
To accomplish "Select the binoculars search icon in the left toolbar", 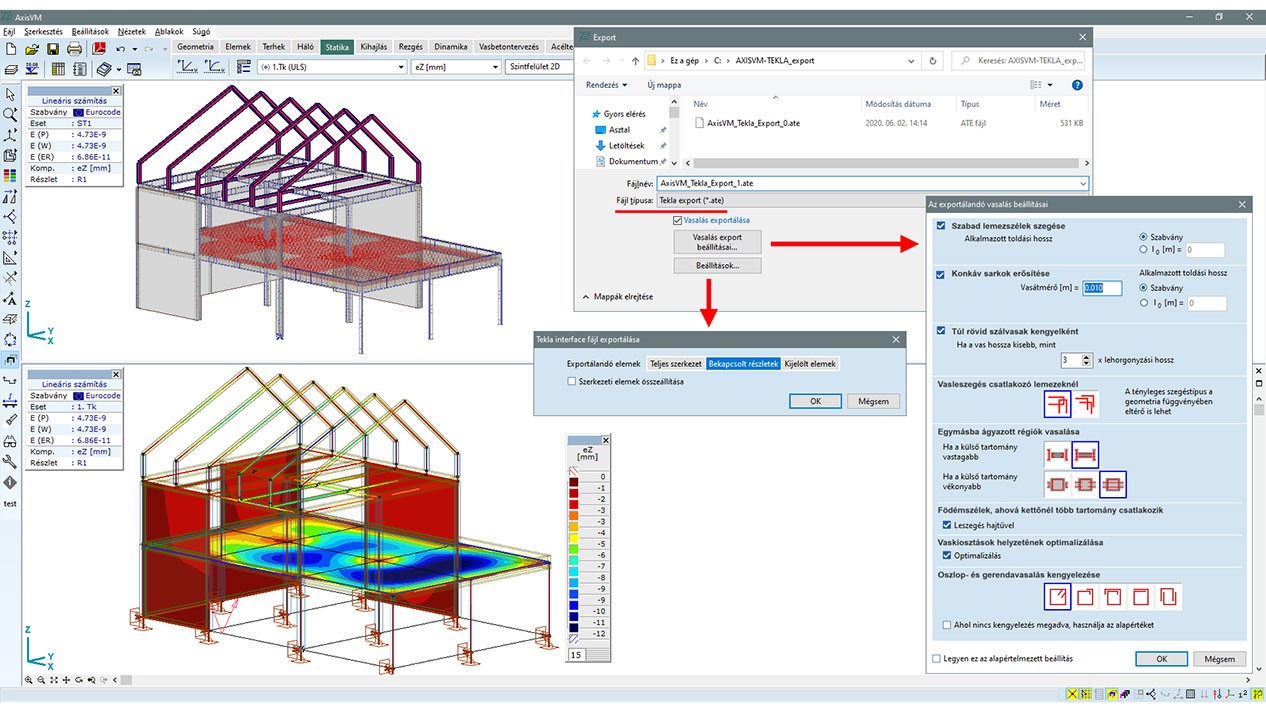I will (x=10, y=441).
